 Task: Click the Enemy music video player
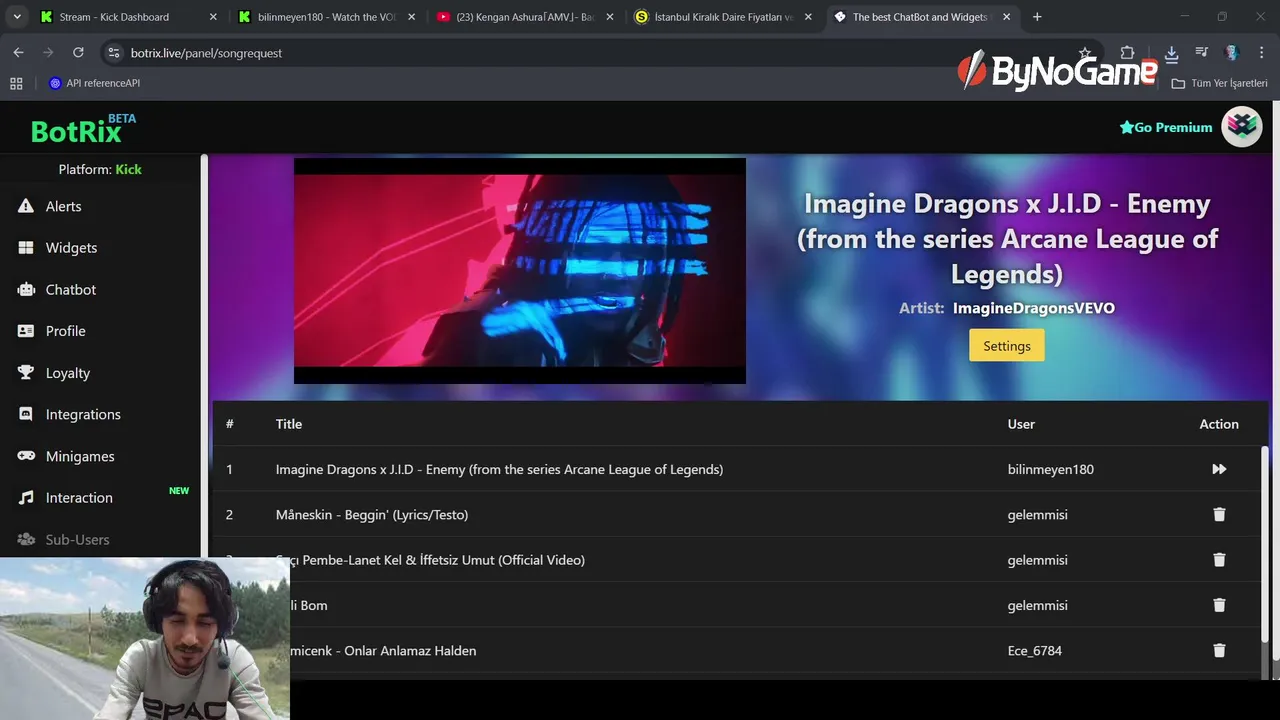(x=520, y=271)
